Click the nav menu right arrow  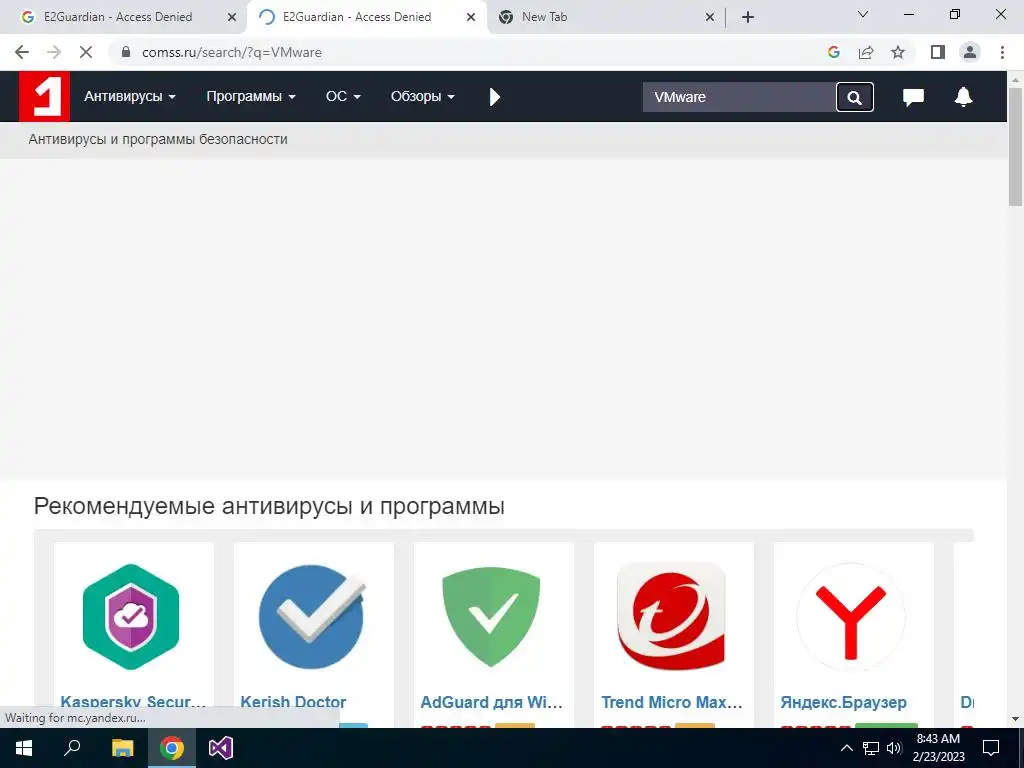pyautogui.click(x=494, y=97)
